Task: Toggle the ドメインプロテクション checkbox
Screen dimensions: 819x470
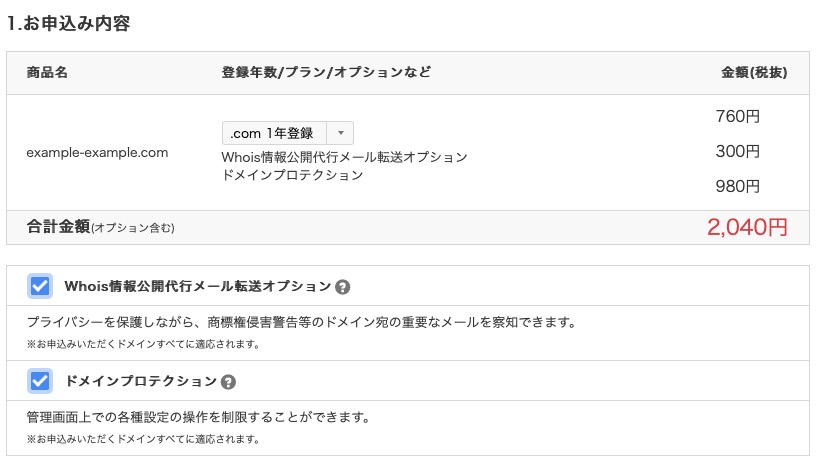Action: pos(41,381)
